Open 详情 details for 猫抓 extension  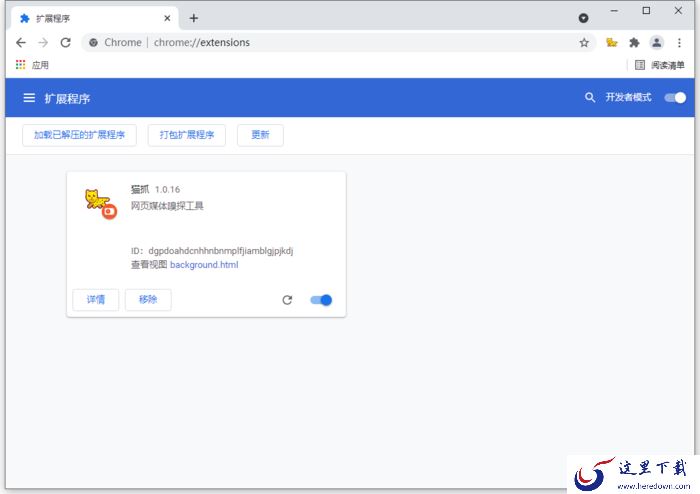point(96,299)
